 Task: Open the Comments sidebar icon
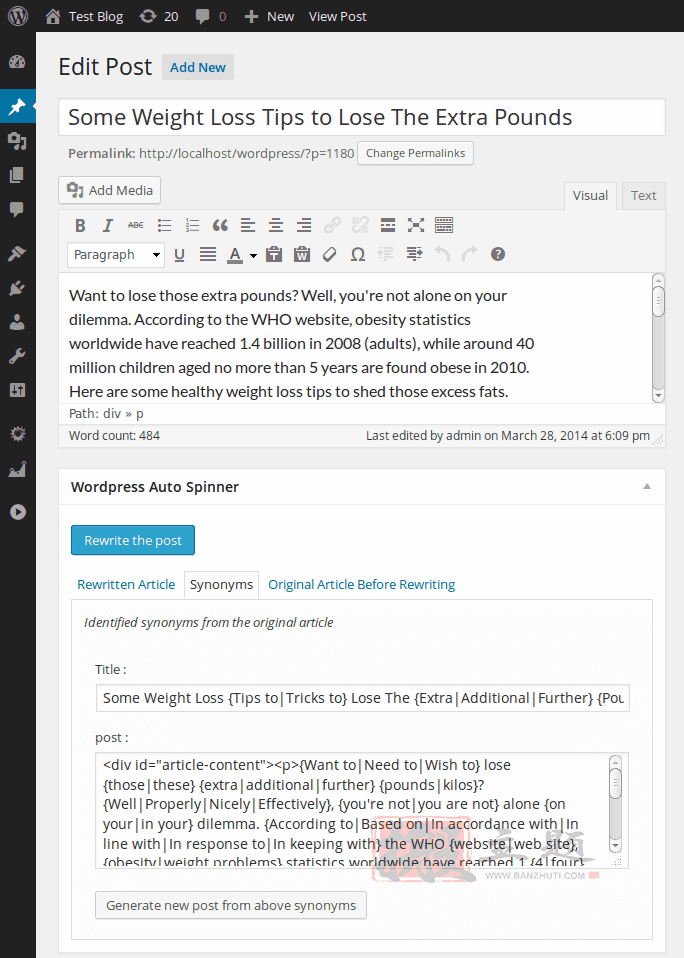pyautogui.click(x=17, y=210)
